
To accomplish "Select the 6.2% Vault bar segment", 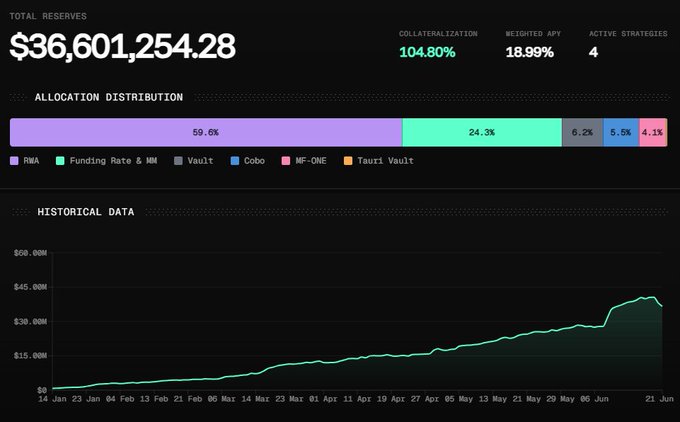I will click(582, 132).
